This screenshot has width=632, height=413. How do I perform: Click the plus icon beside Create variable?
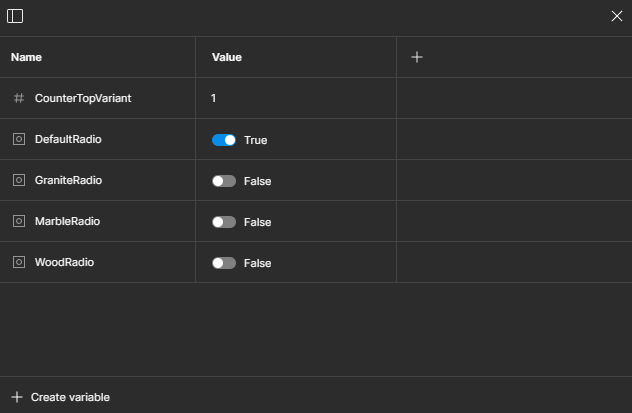pyautogui.click(x=17, y=397)
